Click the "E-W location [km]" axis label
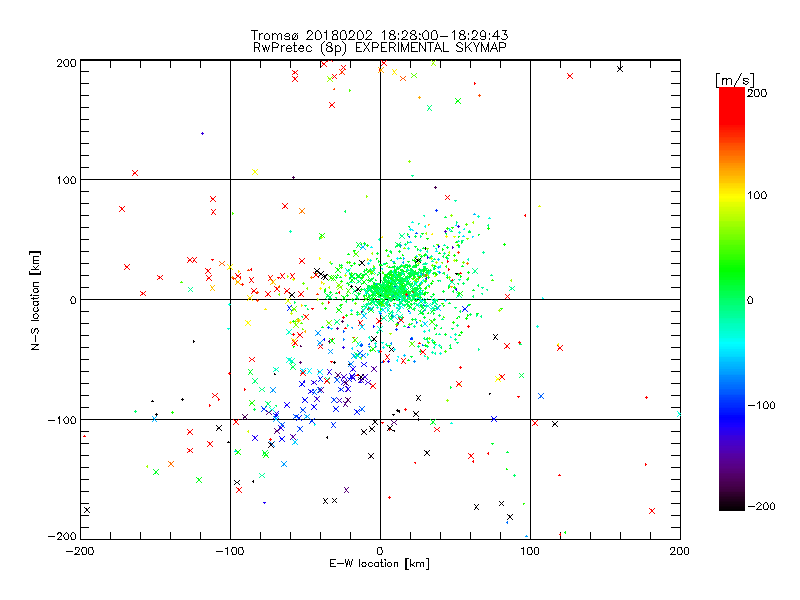 379,564
